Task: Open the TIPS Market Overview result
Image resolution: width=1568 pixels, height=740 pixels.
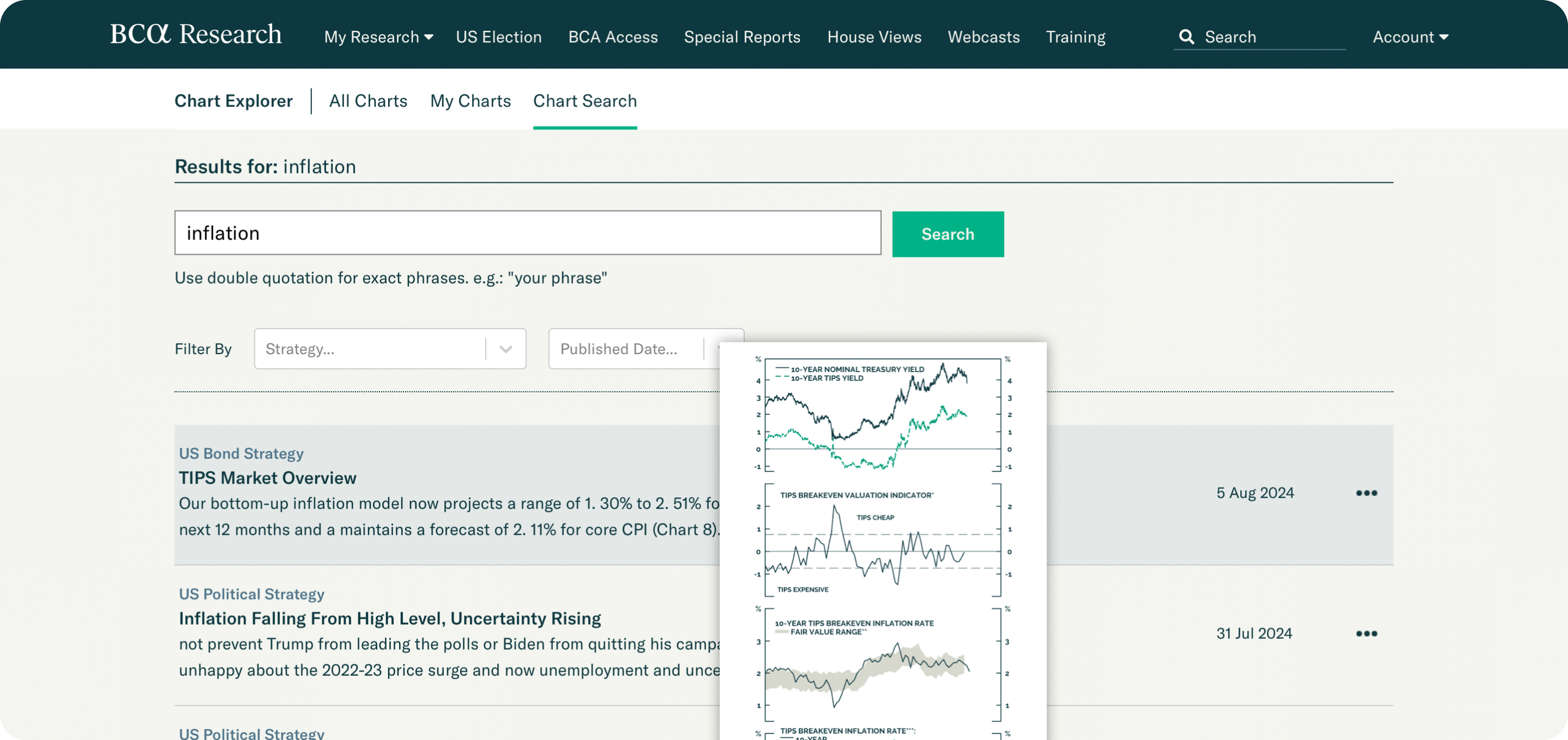Action: point(267,478)
